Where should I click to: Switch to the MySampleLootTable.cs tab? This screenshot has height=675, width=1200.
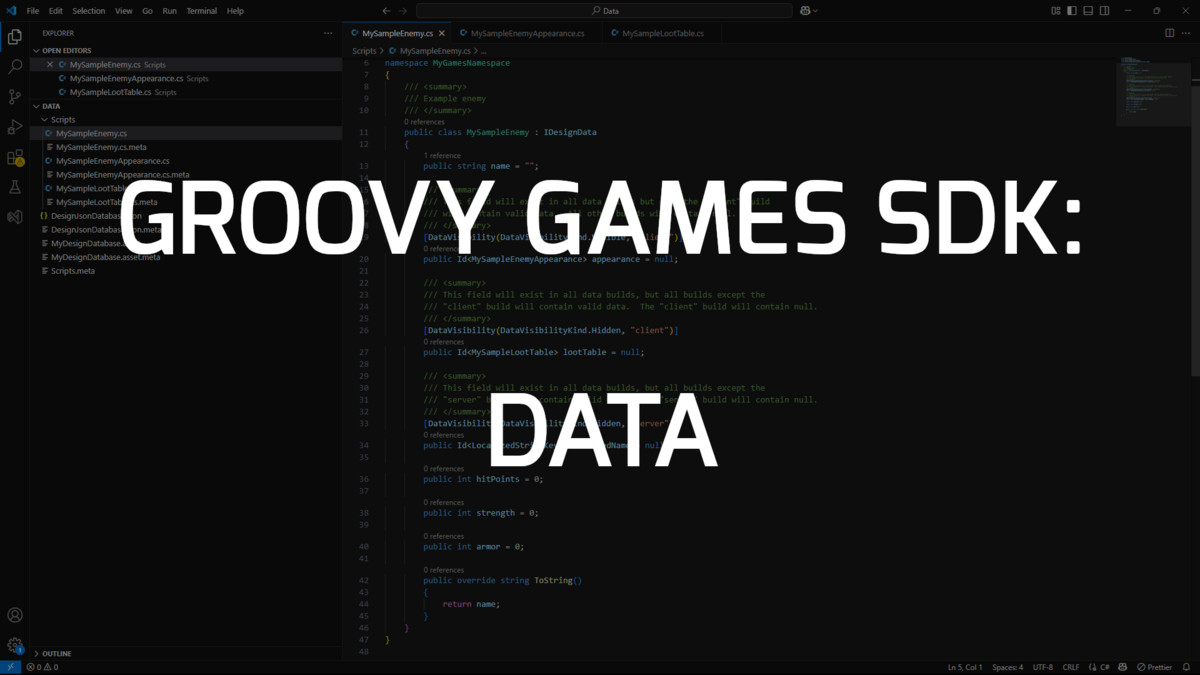(x=663, y=33)
